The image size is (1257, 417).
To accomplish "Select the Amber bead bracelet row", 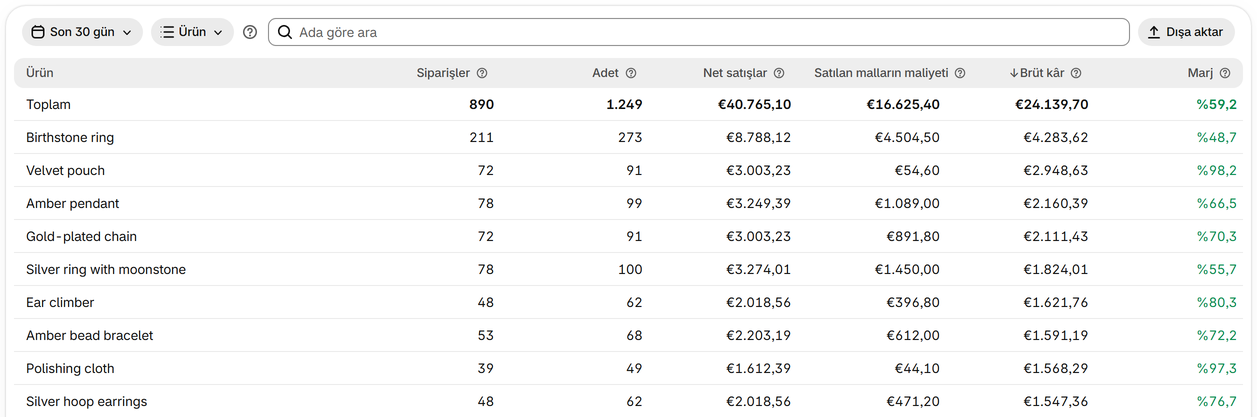I will pos(628,335).
